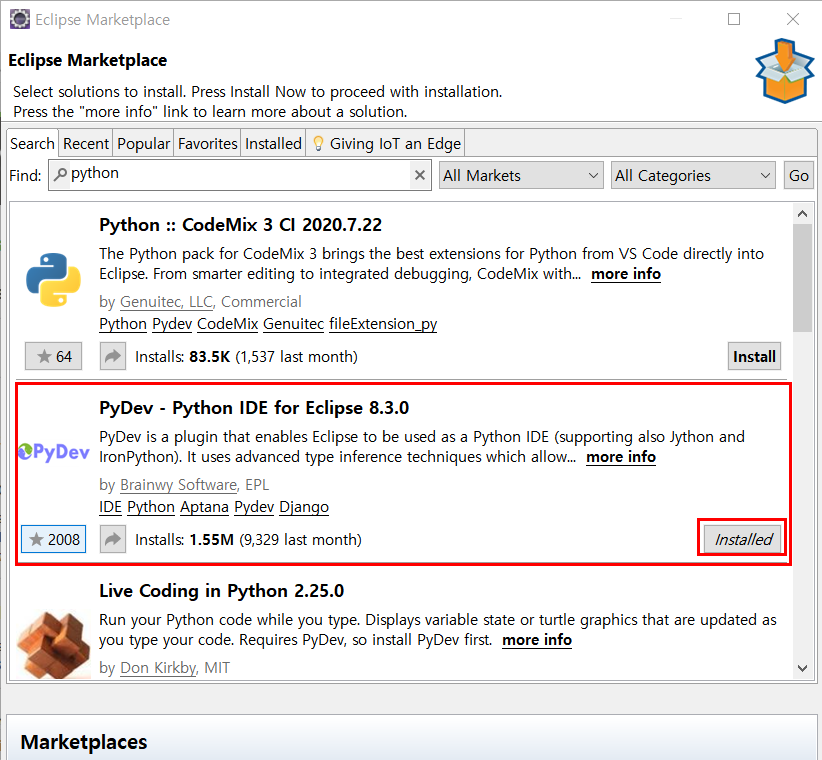Click the Installed button for PyDev
Screen dimensions: 822x760
click(x=743, y=539)
